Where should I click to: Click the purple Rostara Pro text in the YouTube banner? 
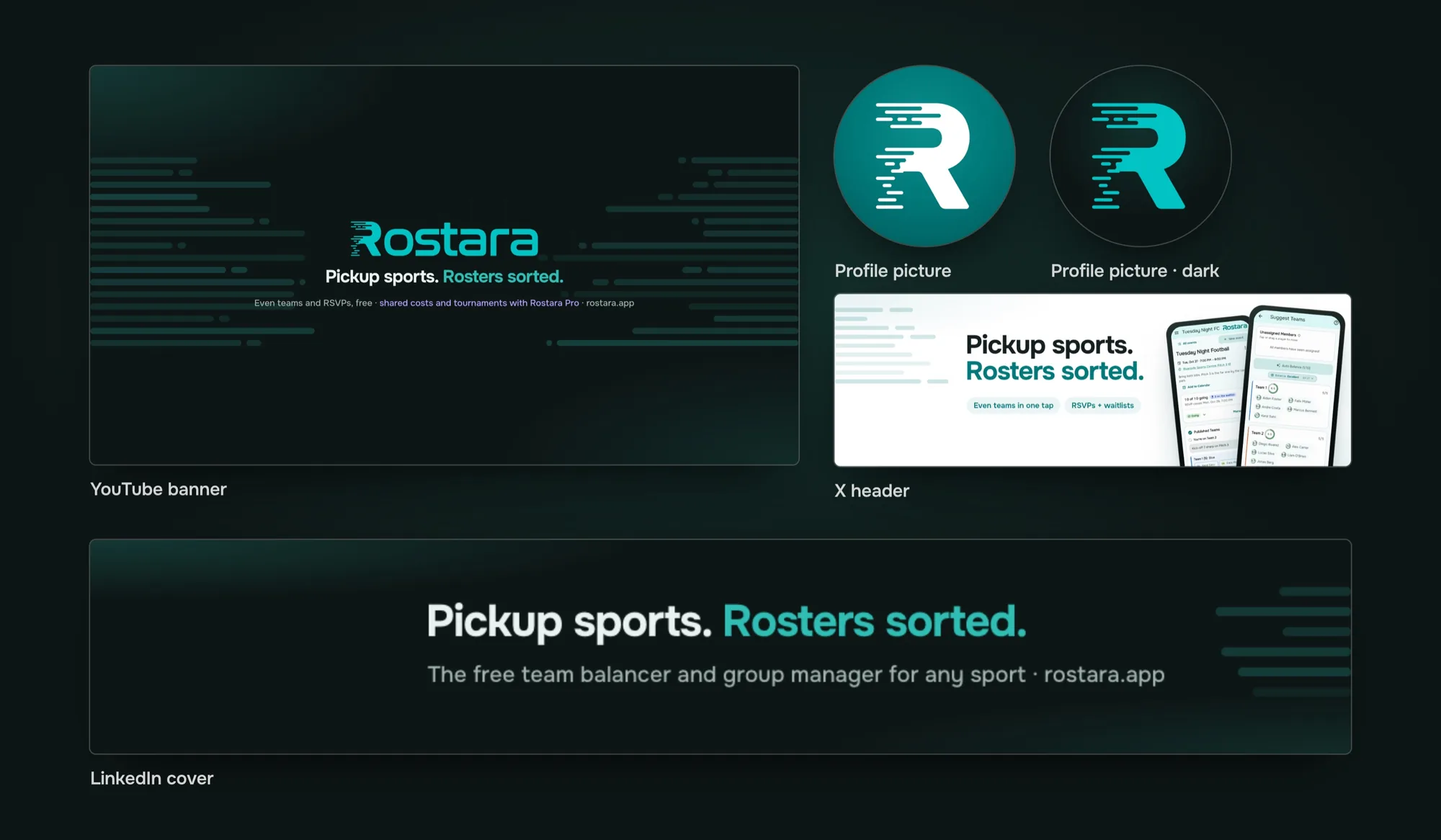[x=479, y=303]
